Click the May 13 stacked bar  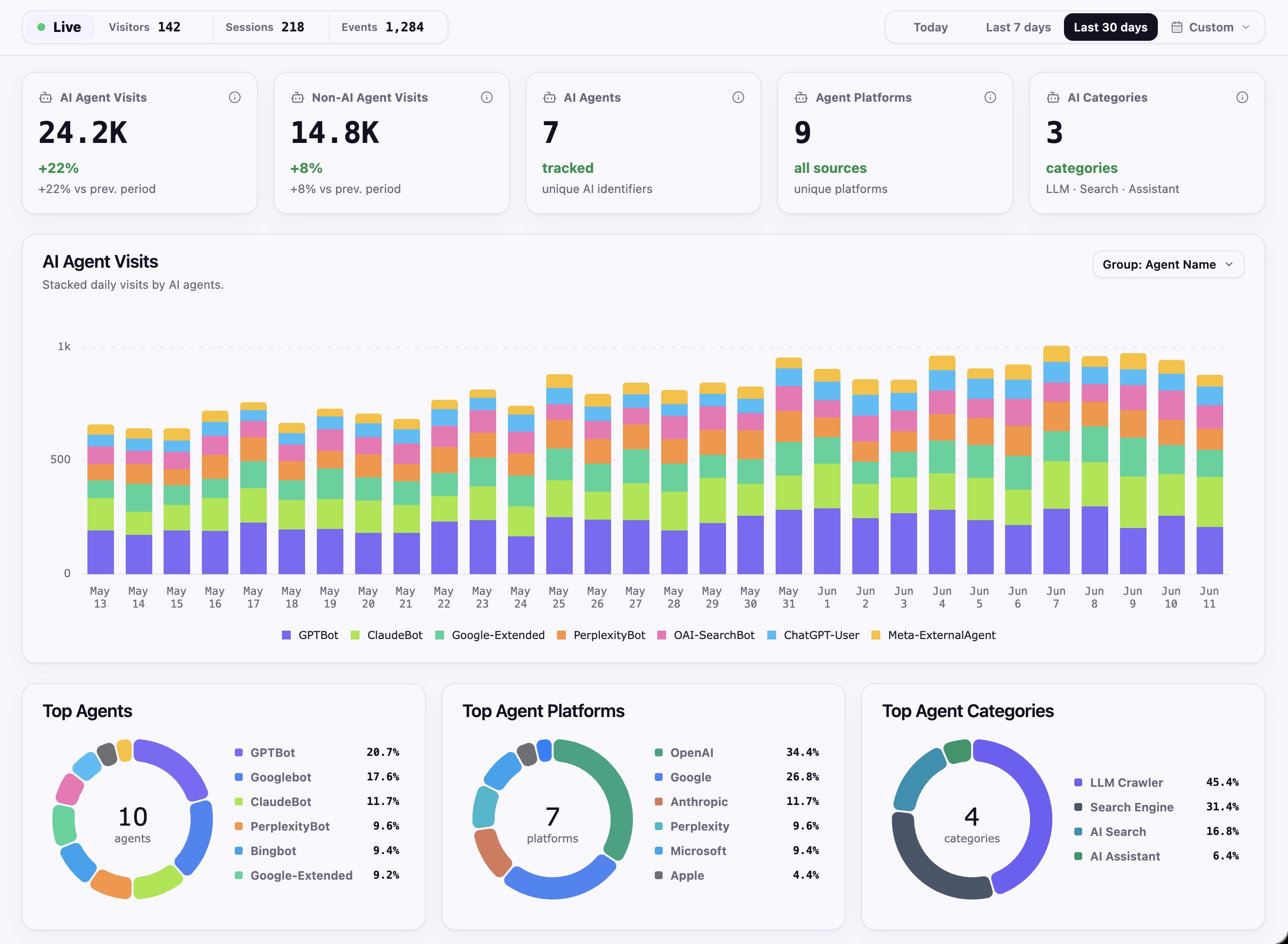point(100,500)
